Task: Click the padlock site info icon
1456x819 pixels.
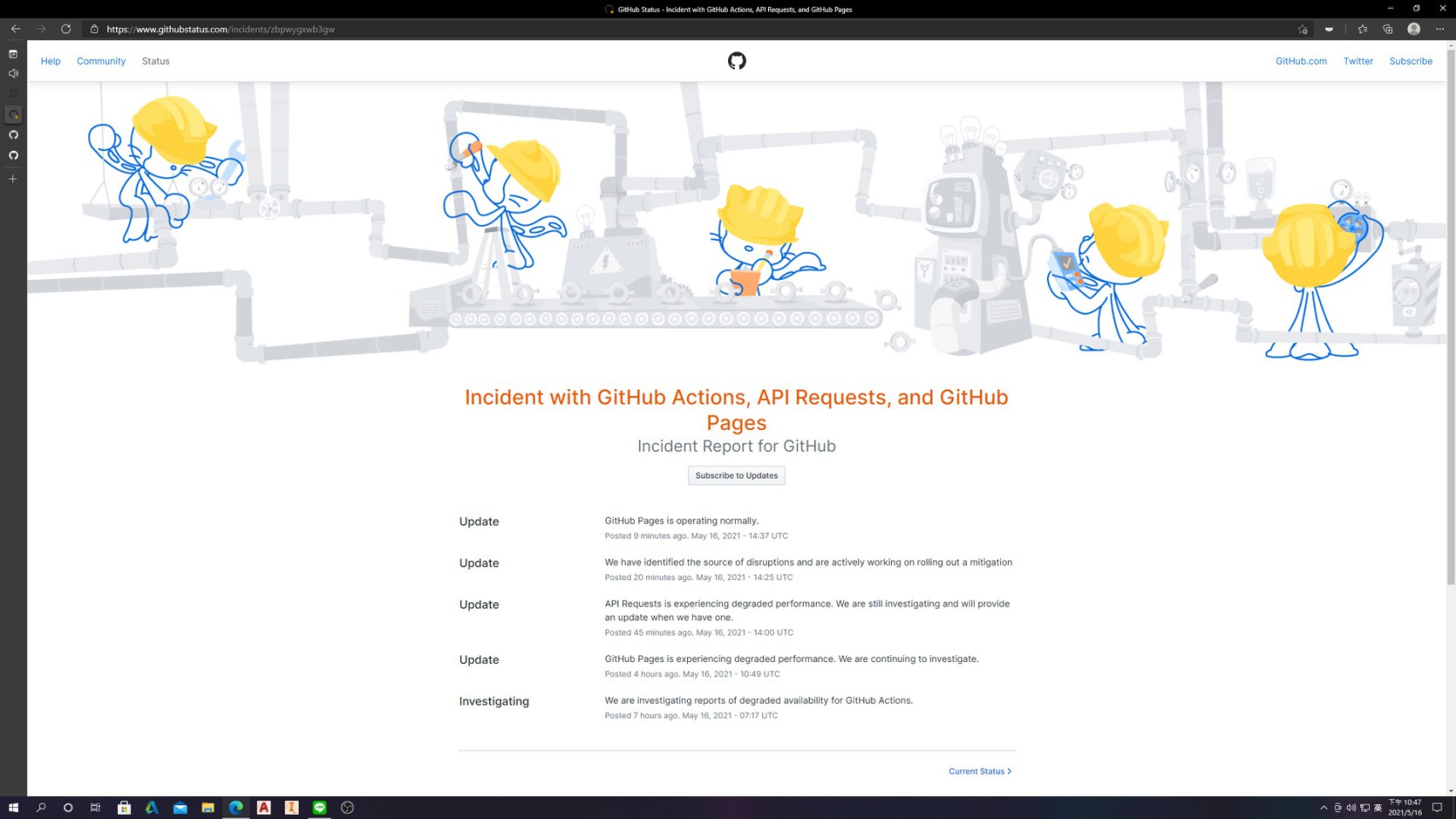Action: (95, 29)
